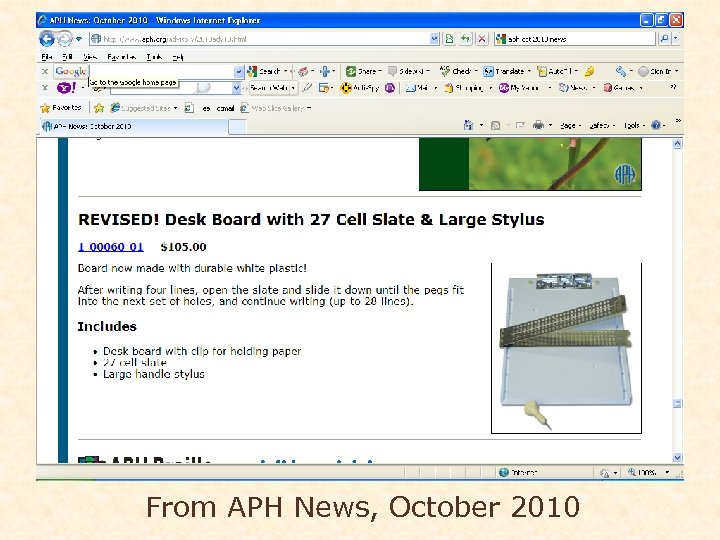Viewport: 720px width, 540px height.
Task: Open the Help menu
Action: point(178,57)
